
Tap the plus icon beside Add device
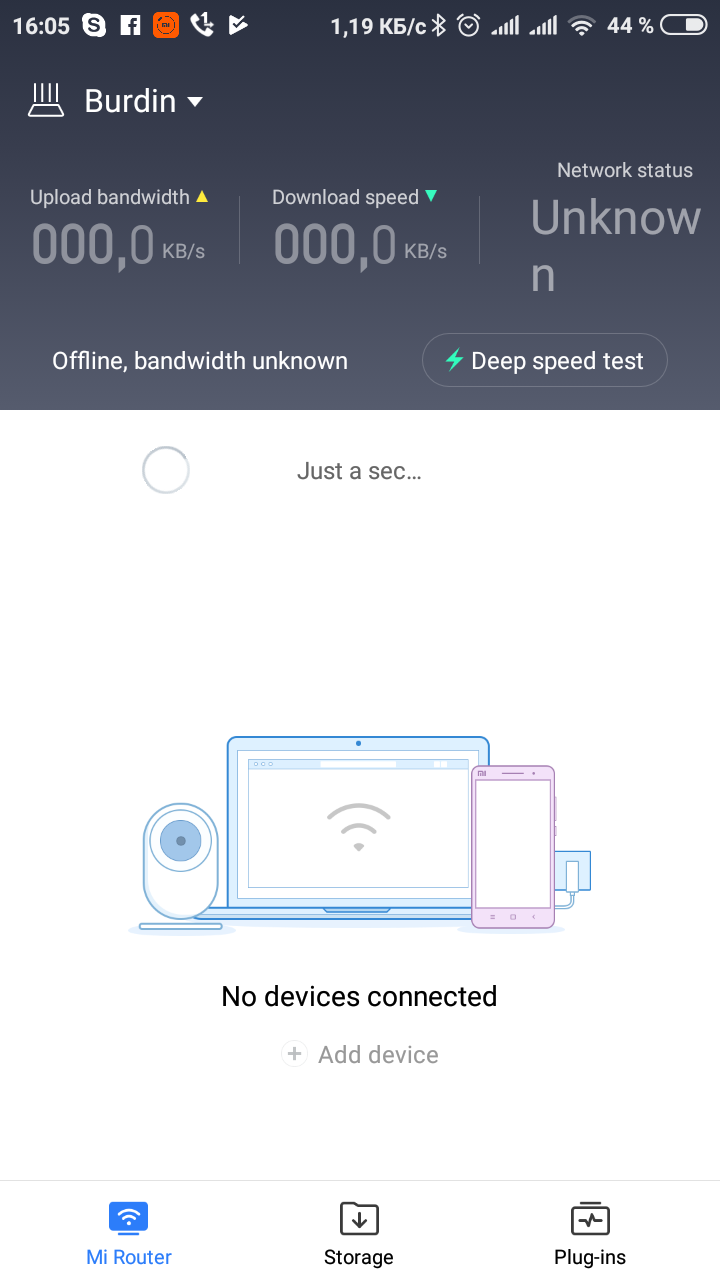(294, 1054)
